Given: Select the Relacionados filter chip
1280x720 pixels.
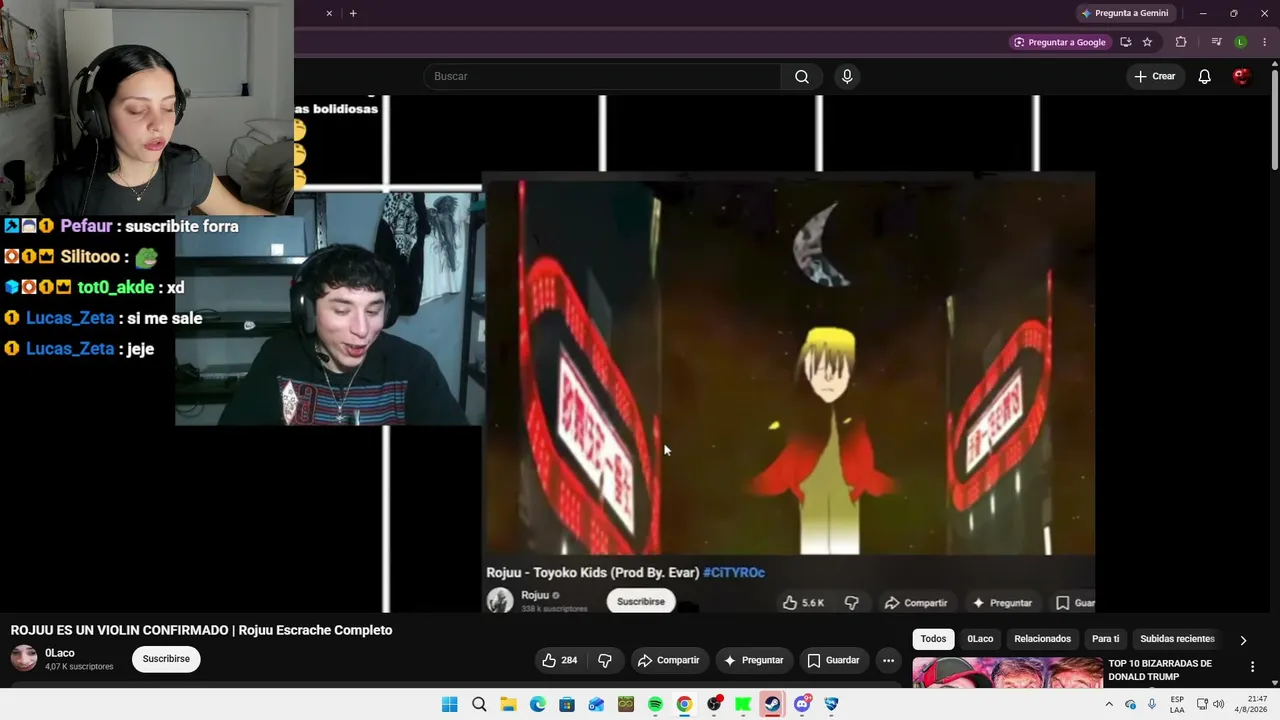Looking at the screenshot, I should (1042, 639).
